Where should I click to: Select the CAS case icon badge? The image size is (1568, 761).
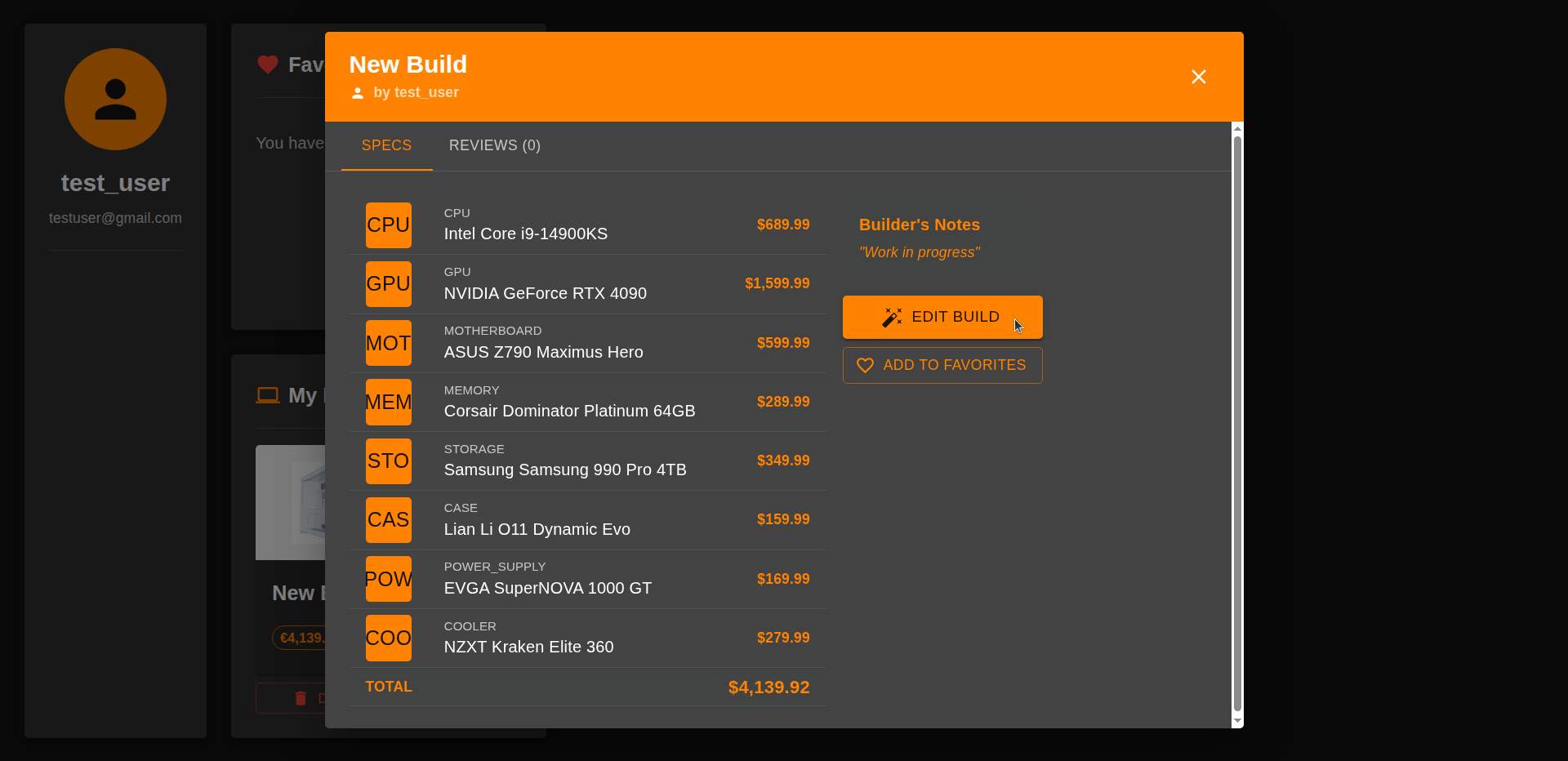[388, 520]
